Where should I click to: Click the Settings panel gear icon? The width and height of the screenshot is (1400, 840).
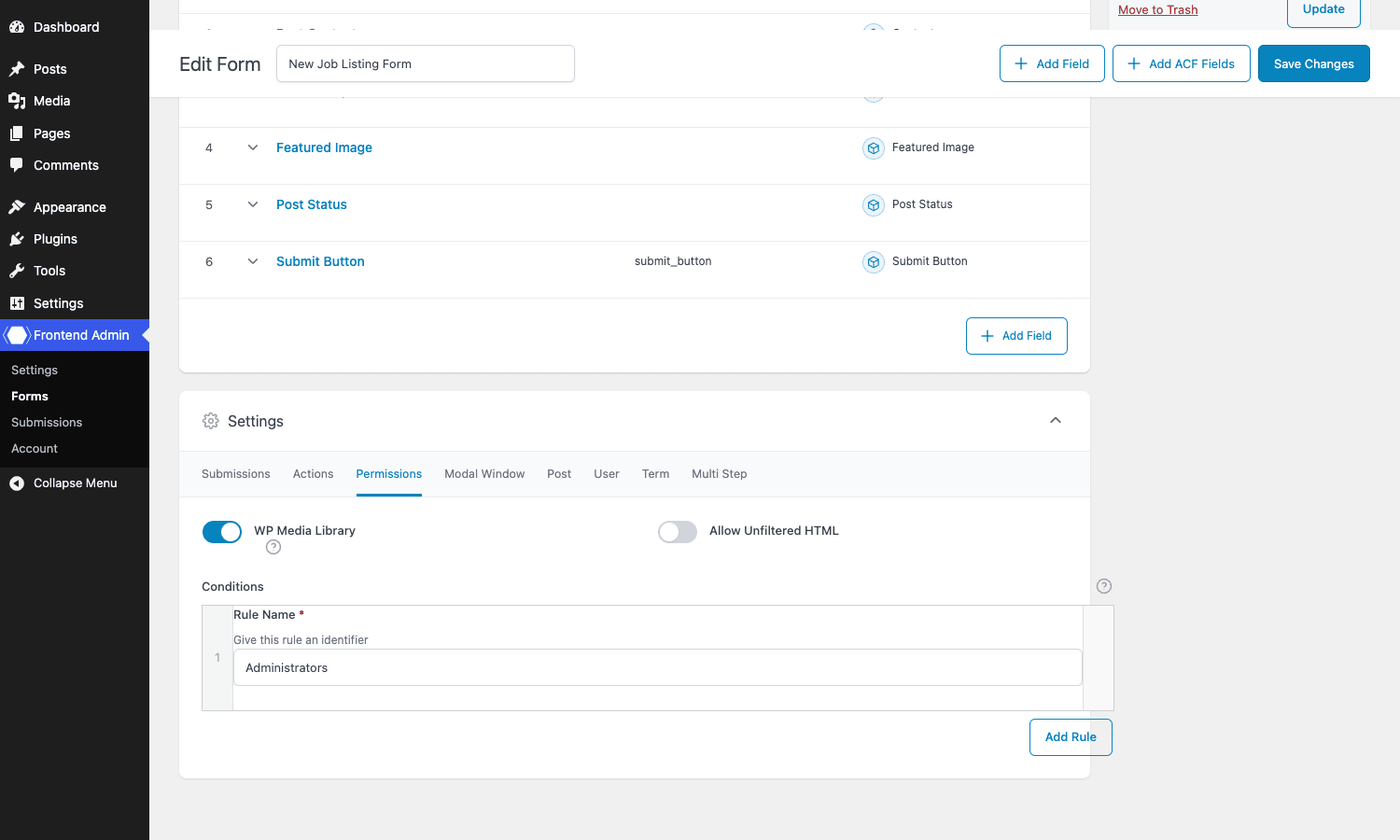click(211, 421)
